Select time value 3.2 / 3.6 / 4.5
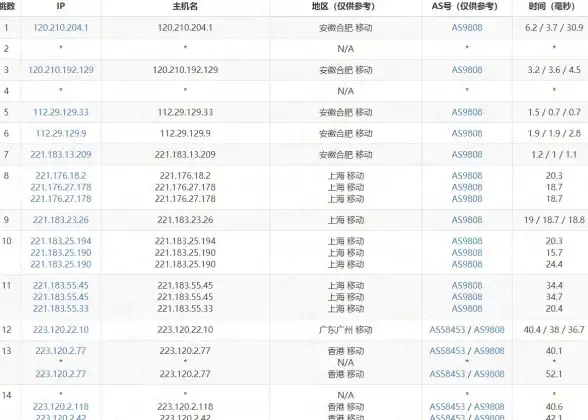The image size is (588, 420). (554, 70)
